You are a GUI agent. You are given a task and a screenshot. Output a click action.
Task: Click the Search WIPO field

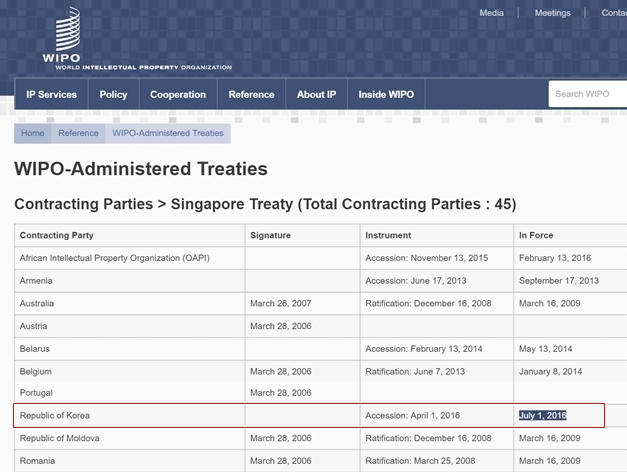click(588, 94)
